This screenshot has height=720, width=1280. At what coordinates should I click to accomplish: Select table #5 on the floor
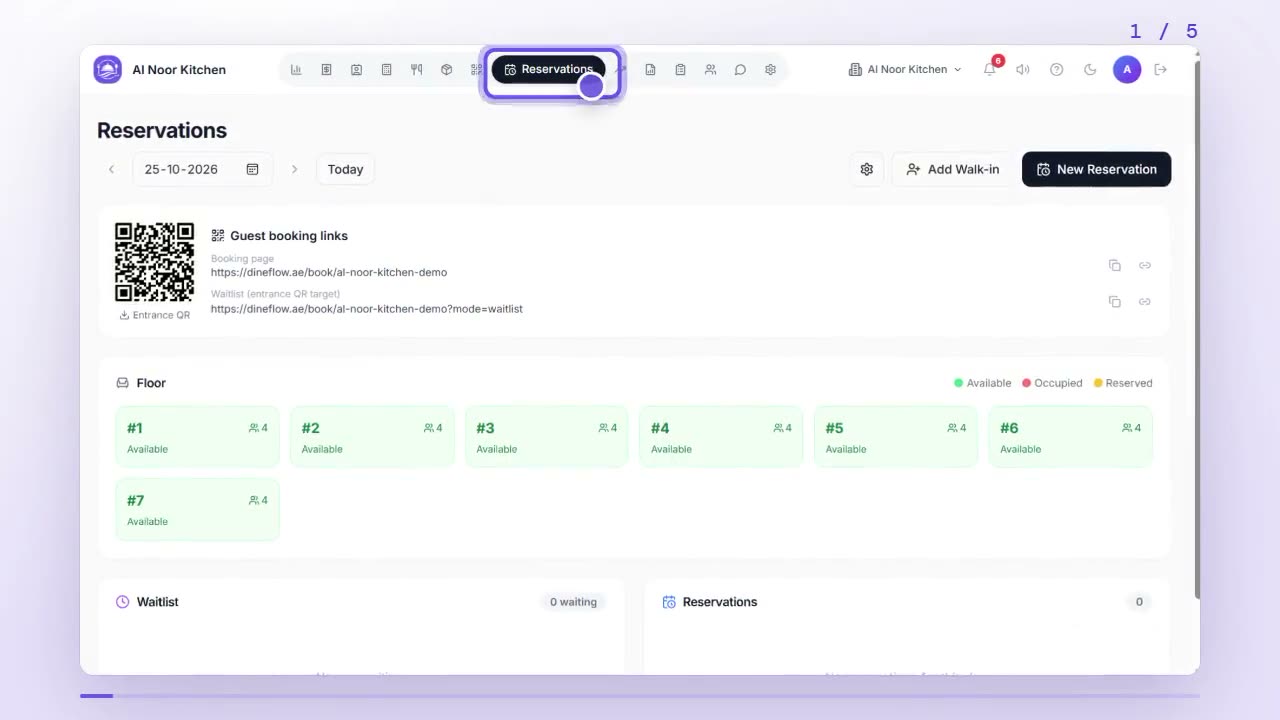896,437
